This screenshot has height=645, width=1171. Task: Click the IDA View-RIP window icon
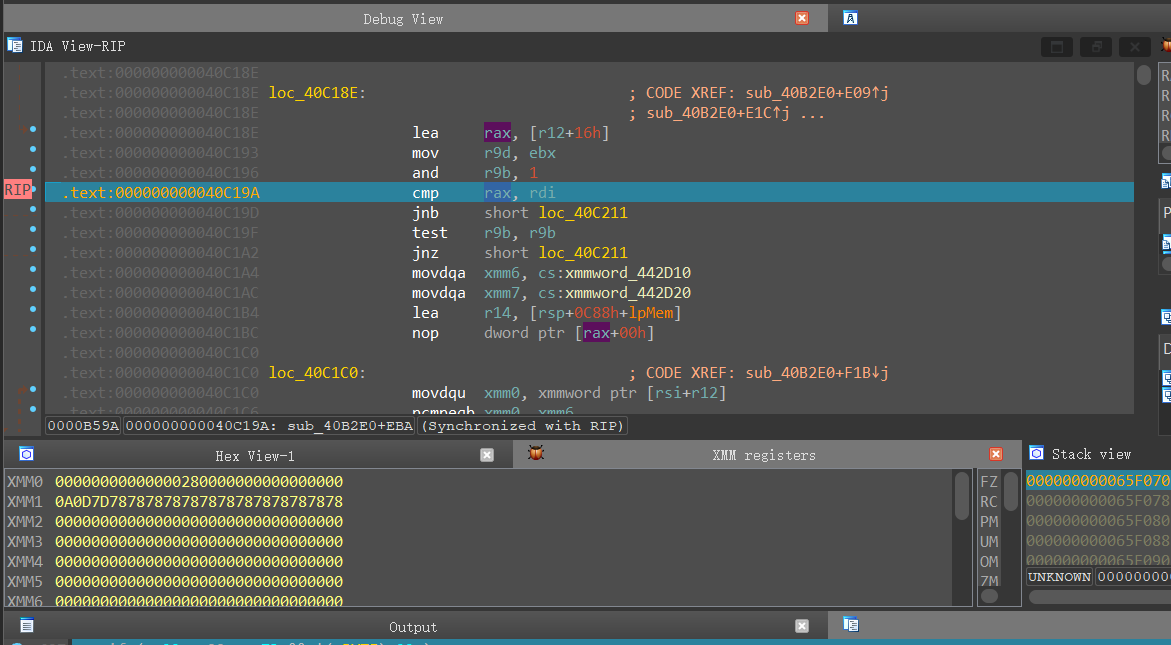tap(15, 46)
